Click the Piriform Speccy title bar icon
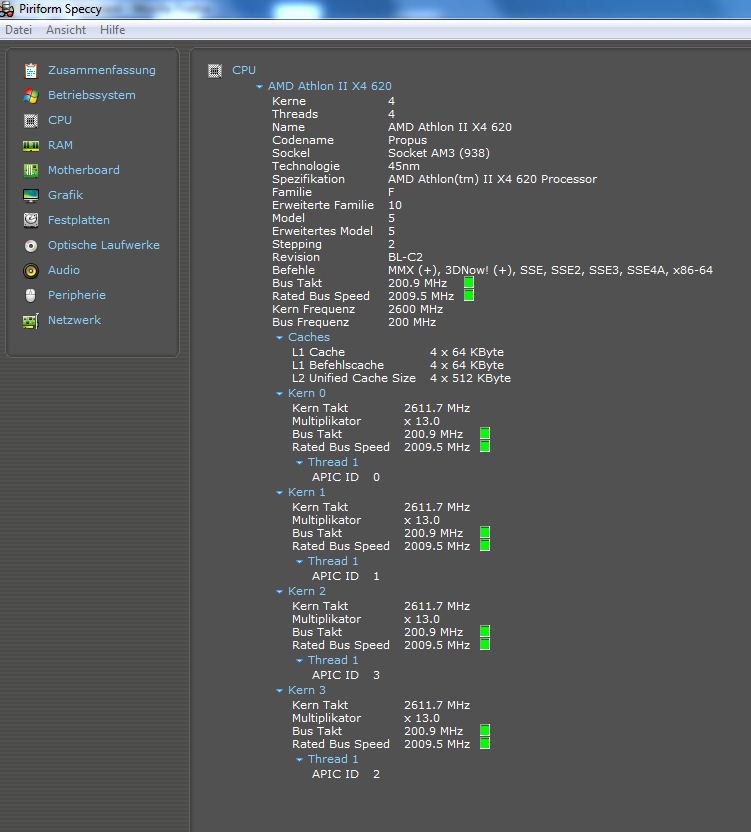Viewport: 751px width, 832px height. click(x=7, y=9)
